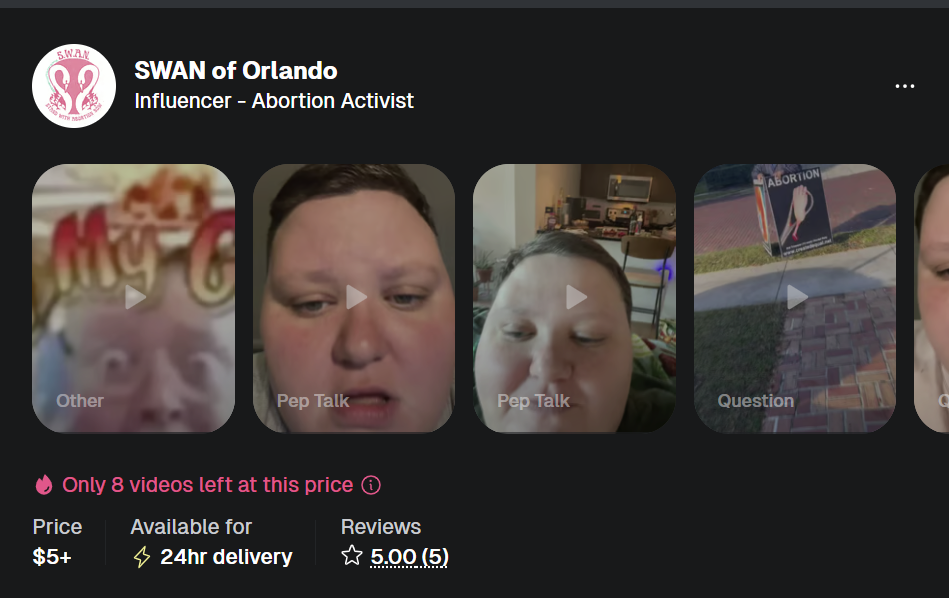The height and width of the screenshot is (598, 949).
Task: Click the SWAN logo profile avatar
Action: (x=74, y=86)
